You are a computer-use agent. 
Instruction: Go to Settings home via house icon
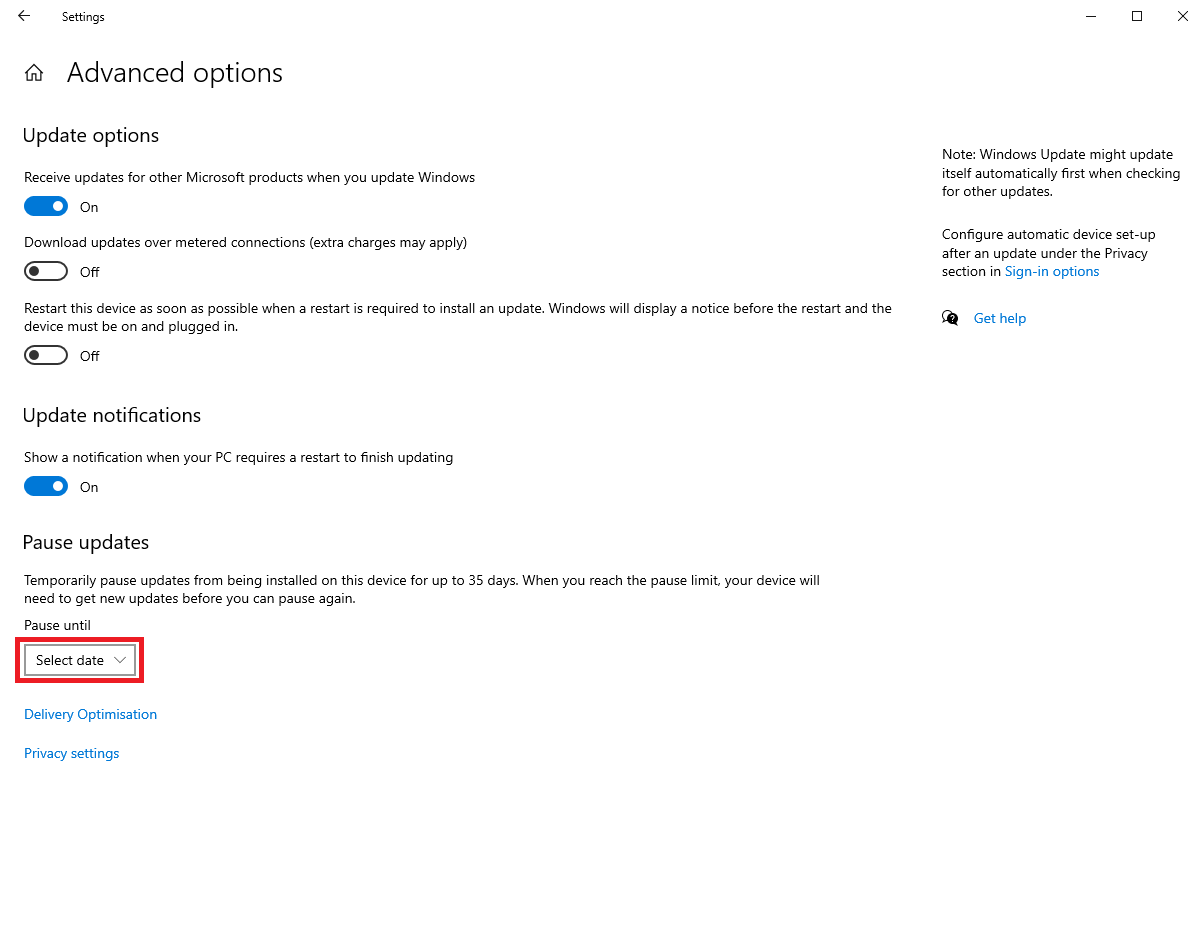tap(34, 73)
